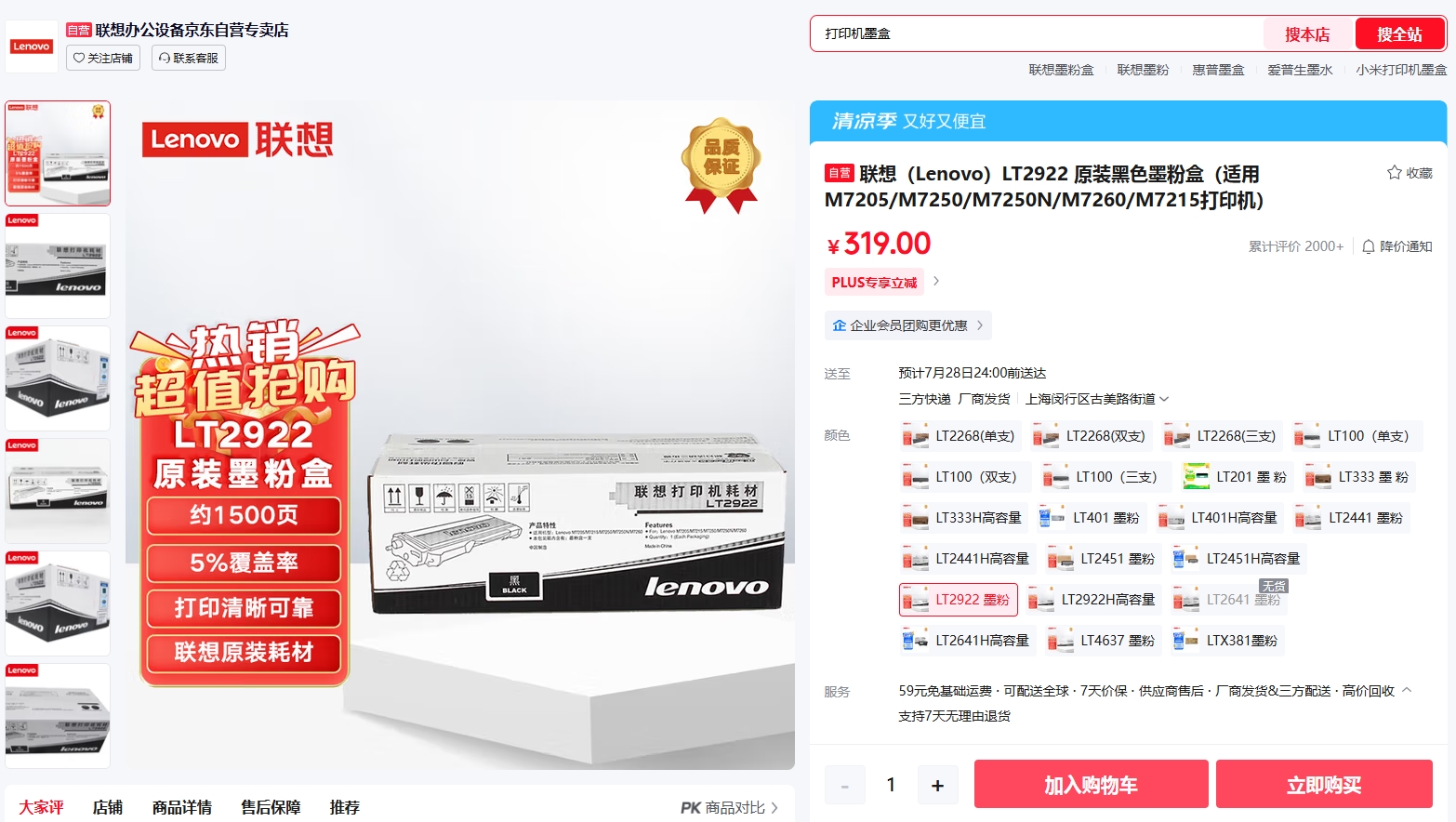The image size is (1456, 822).
Task: Click the 企业会员团购更优惠 banner
Action: (x=908, y=325)
